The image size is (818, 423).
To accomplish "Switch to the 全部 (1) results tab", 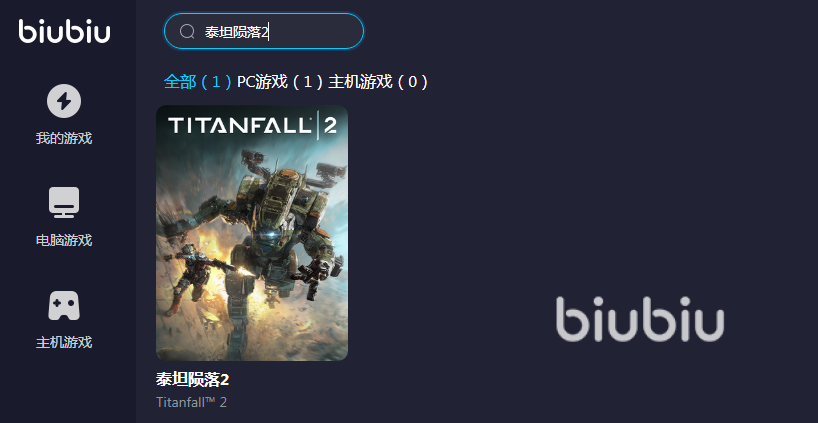I will (198, 82).
